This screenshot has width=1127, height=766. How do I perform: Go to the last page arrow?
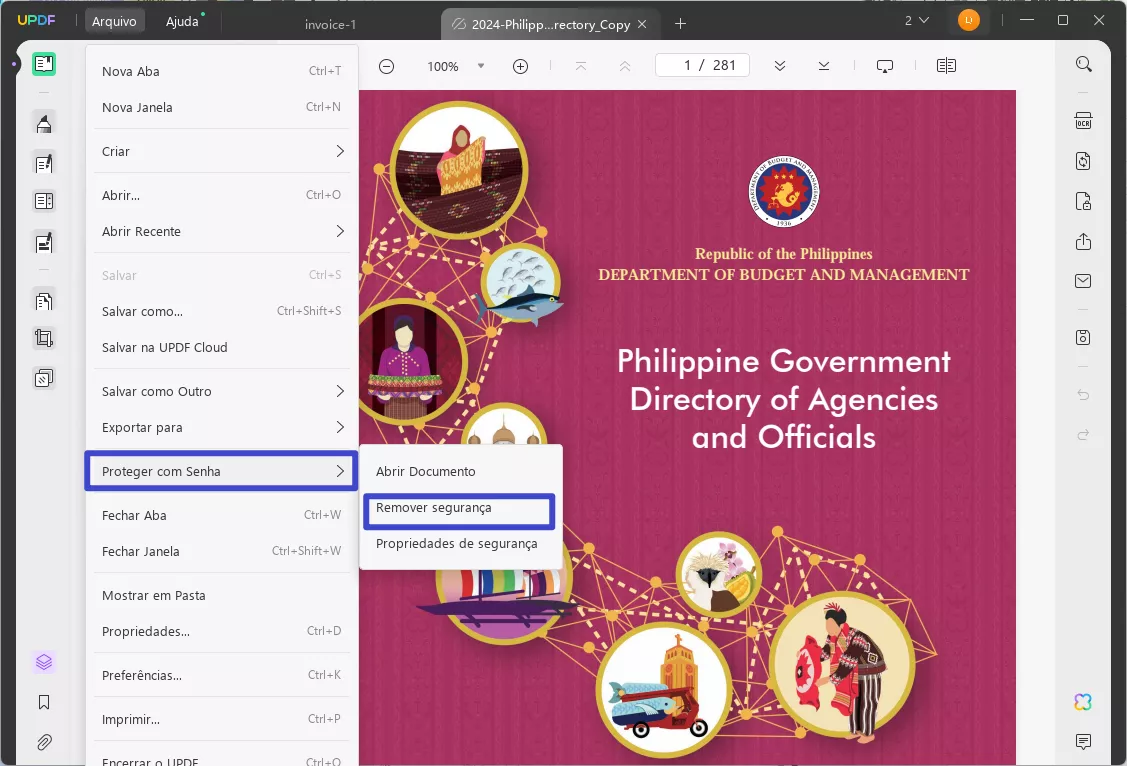click(x=824, y=66)
